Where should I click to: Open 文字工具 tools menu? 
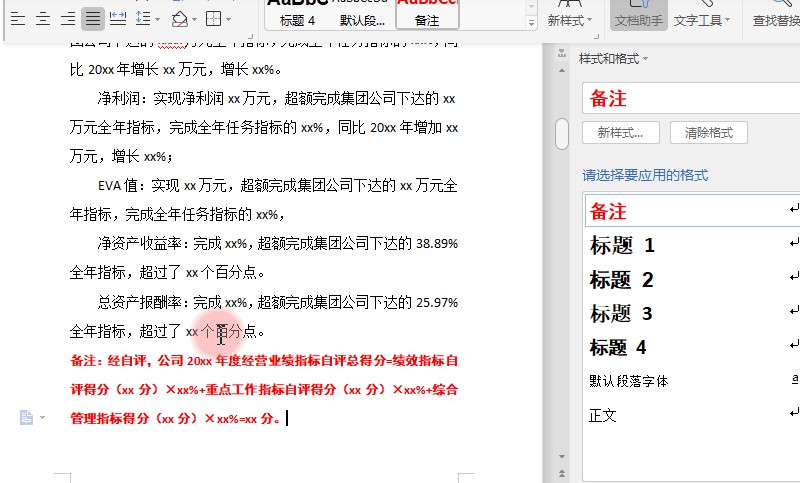point(702,19)
